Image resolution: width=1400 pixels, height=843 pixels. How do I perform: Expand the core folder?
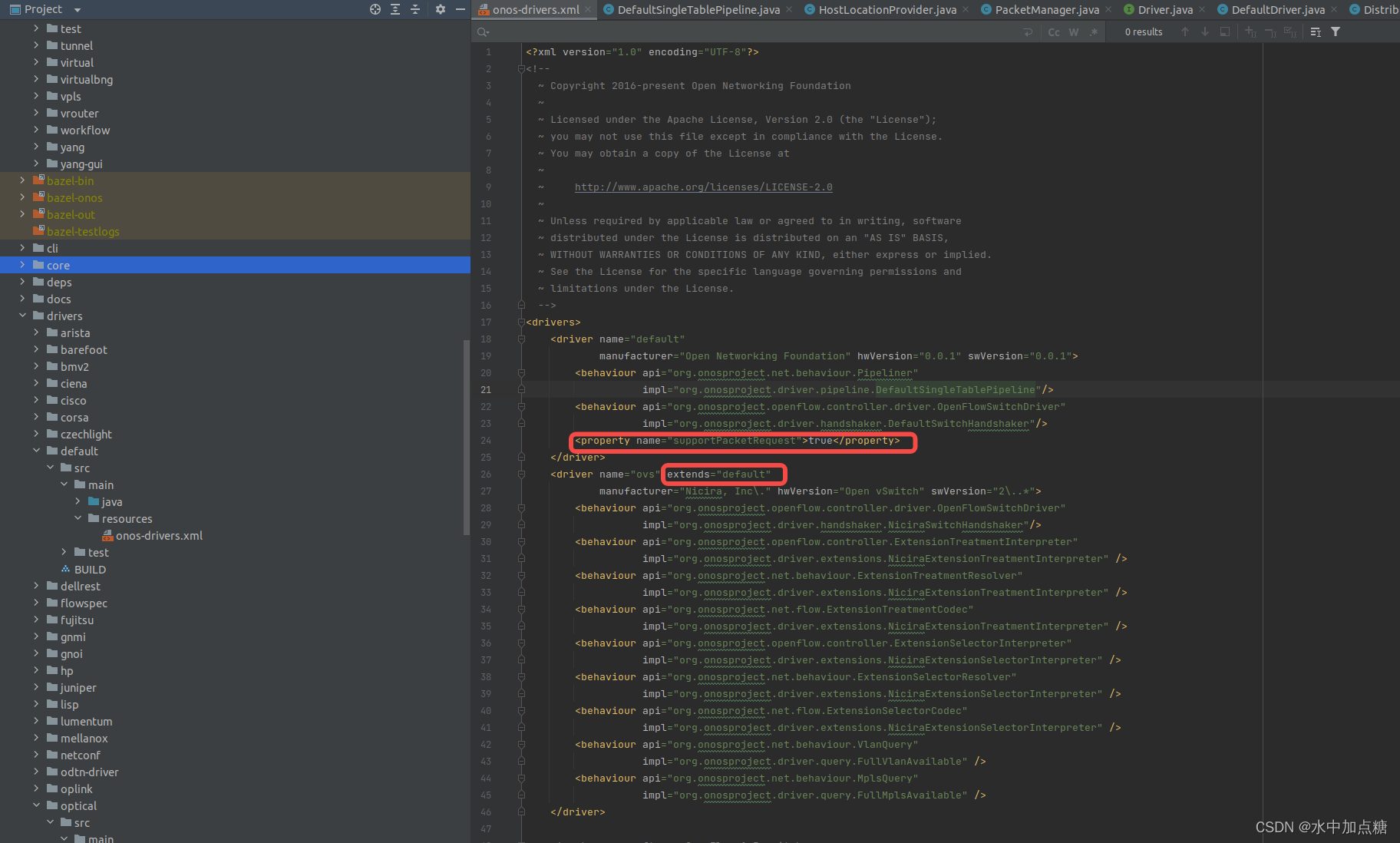22,265
